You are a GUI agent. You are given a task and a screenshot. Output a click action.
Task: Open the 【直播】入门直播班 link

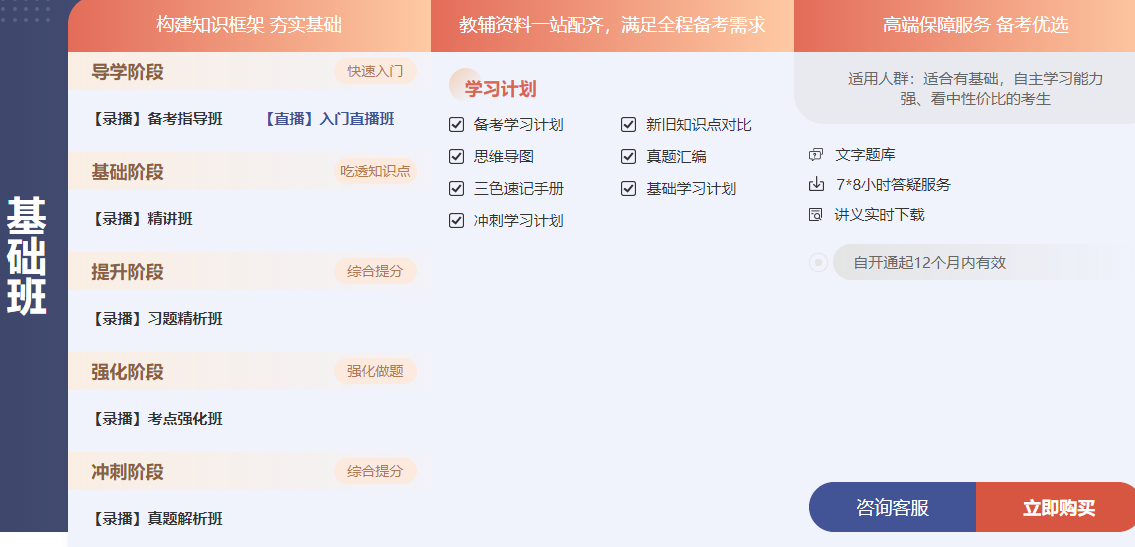(x=329, y=119)
